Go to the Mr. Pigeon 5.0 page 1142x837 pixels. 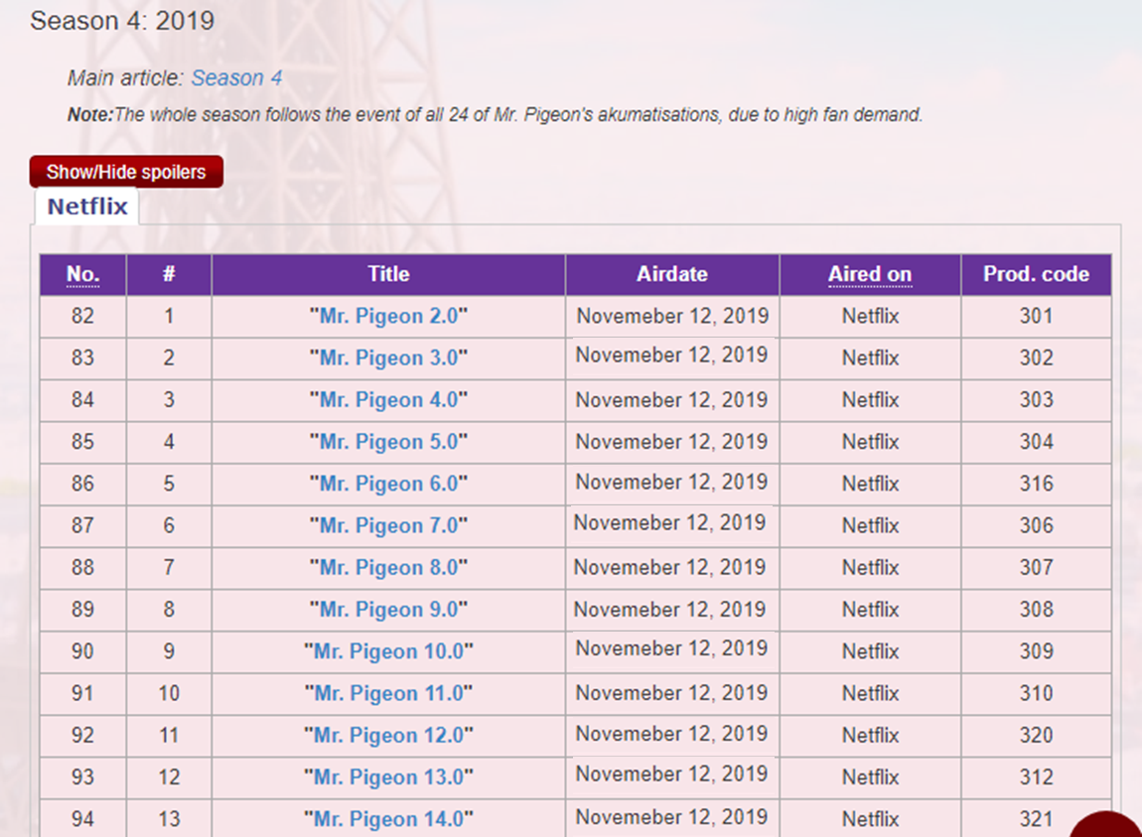(x=388, y=442)
